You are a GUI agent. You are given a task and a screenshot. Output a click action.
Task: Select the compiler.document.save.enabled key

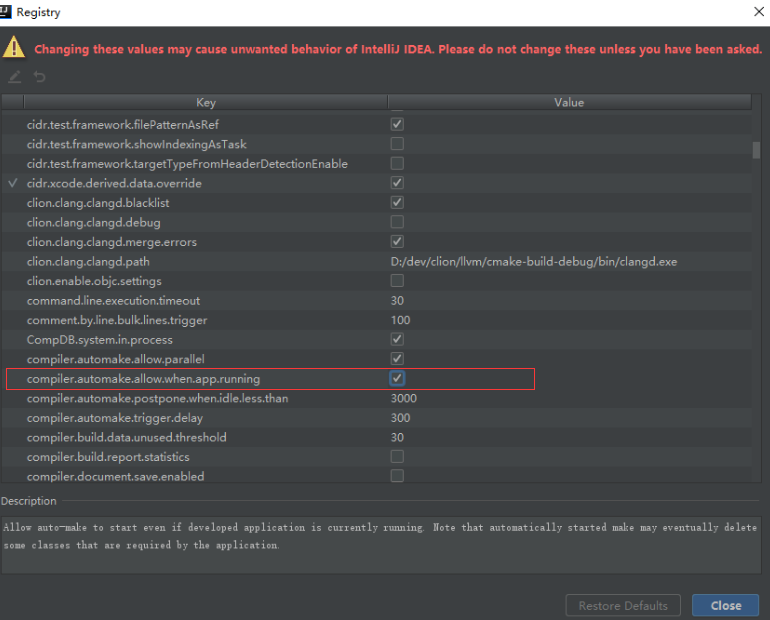[x=115, y=476]
